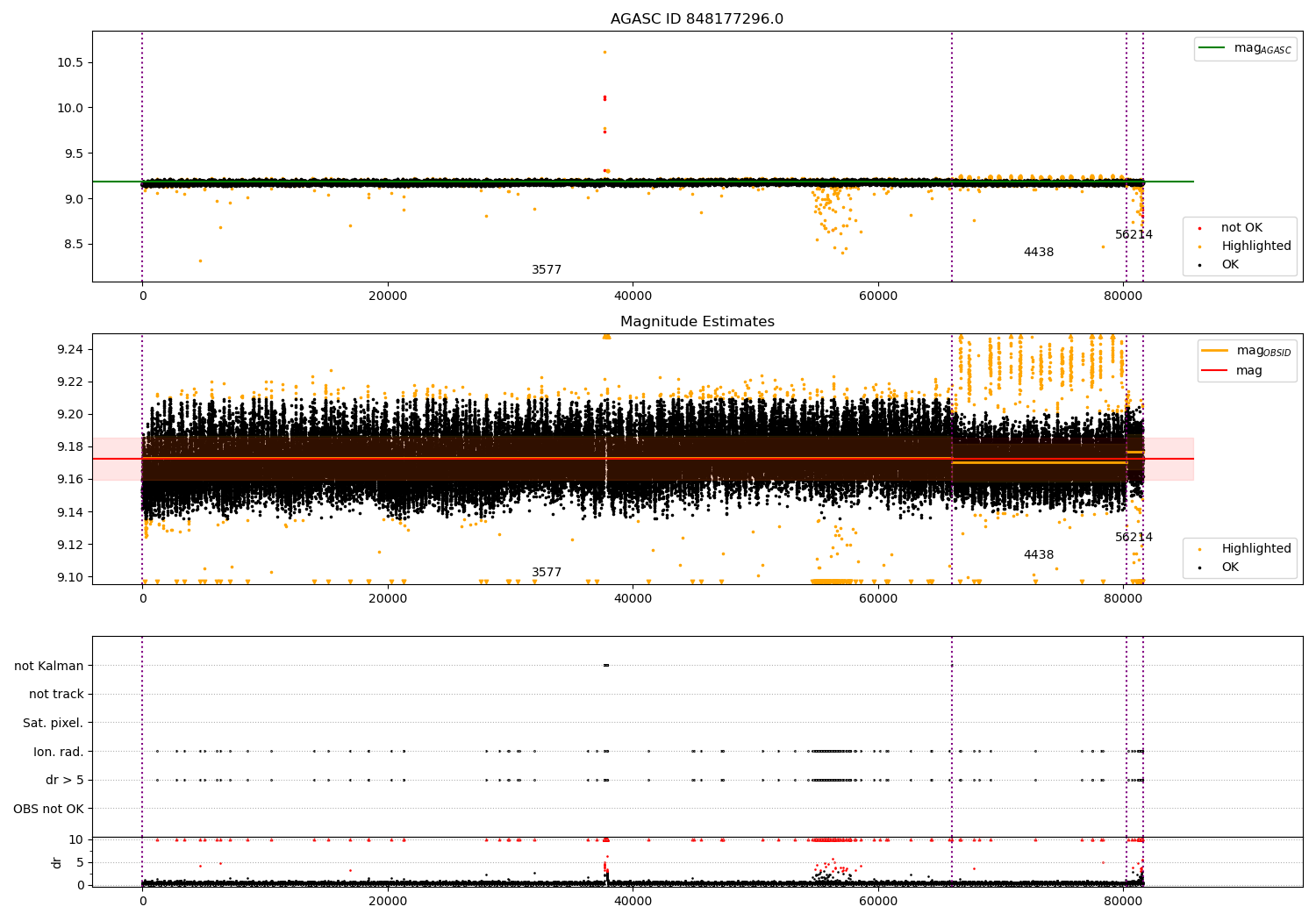Viewport: 1316px width, 921px height.
Task: Click the 56214 annotation in the top plot
Action: tap(1134, 235)
